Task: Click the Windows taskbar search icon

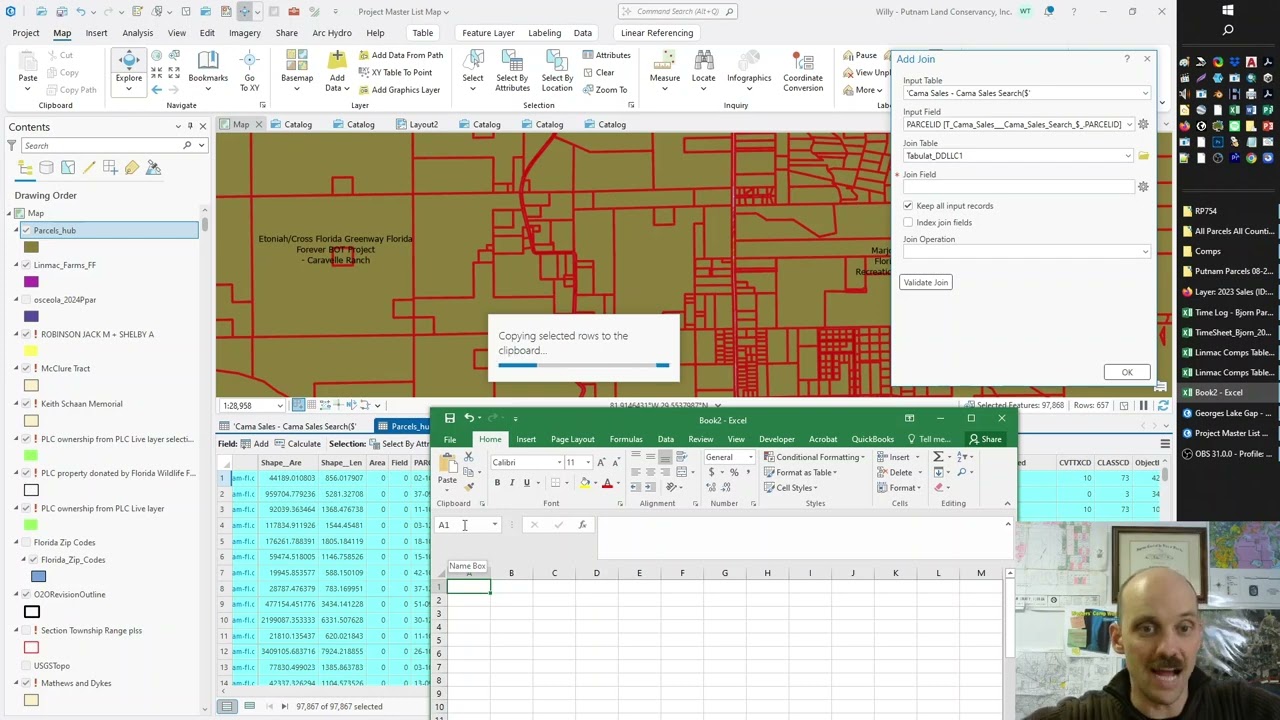Action: (x=1228, y=31)
